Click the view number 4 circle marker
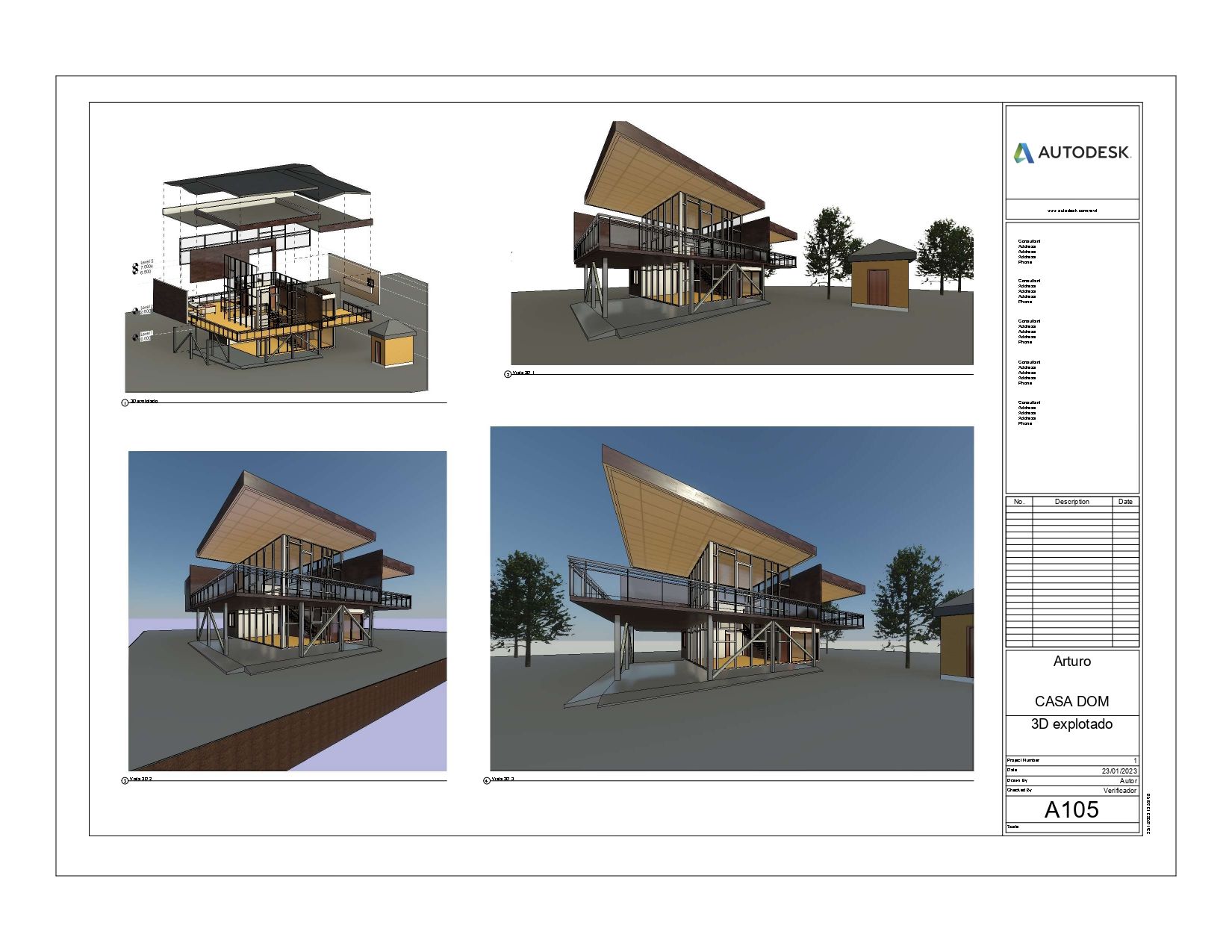The image size is (1232, 952). [487, 781]
